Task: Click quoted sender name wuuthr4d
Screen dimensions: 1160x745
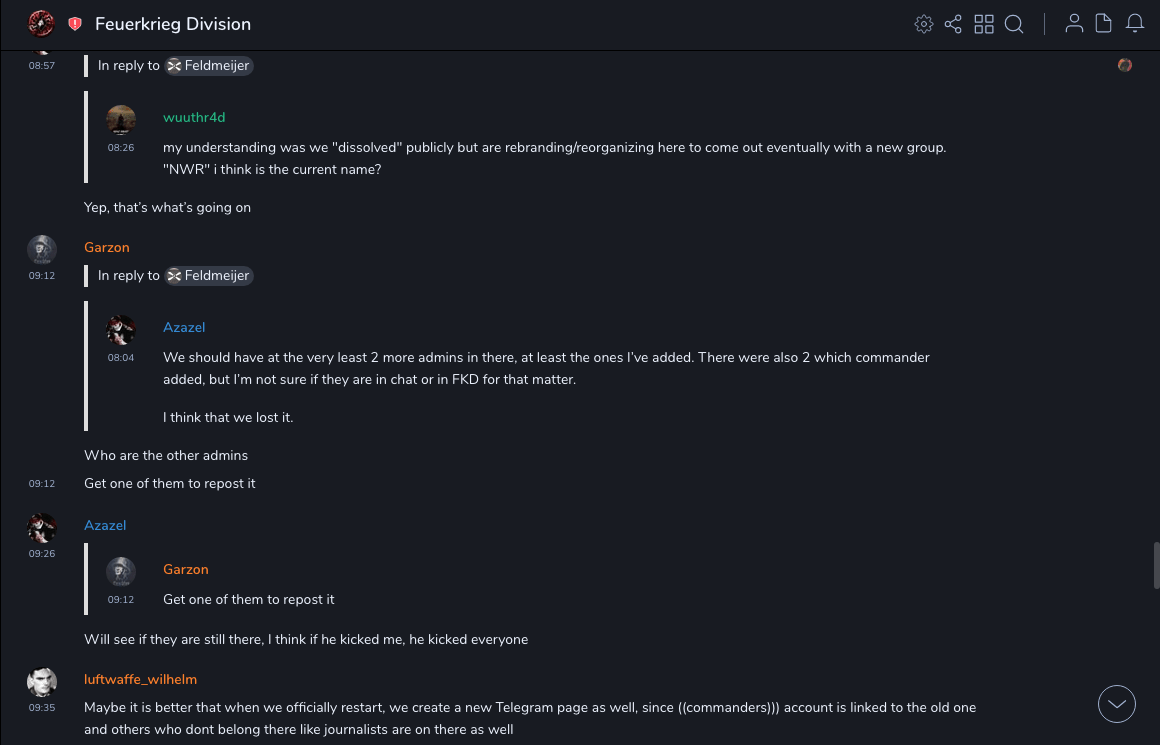Action: click(194, 118)
